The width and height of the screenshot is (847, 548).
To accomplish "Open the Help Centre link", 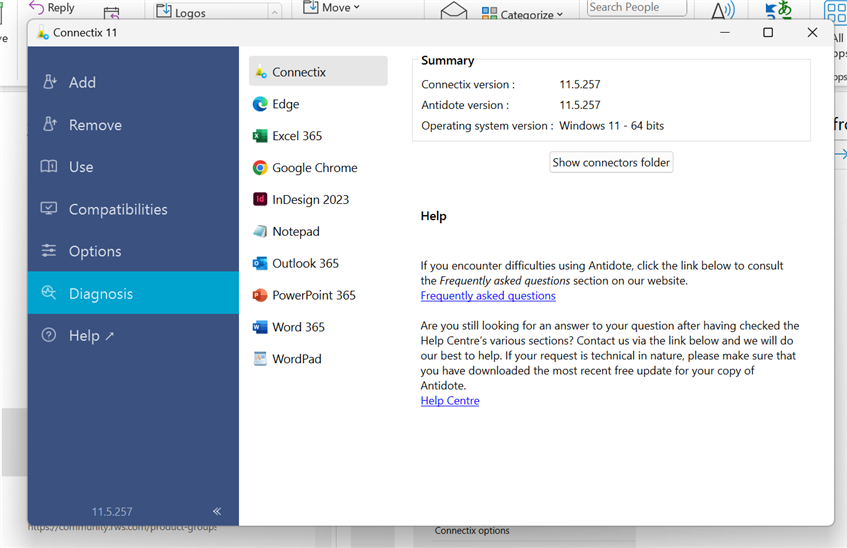I will (450, 400).
